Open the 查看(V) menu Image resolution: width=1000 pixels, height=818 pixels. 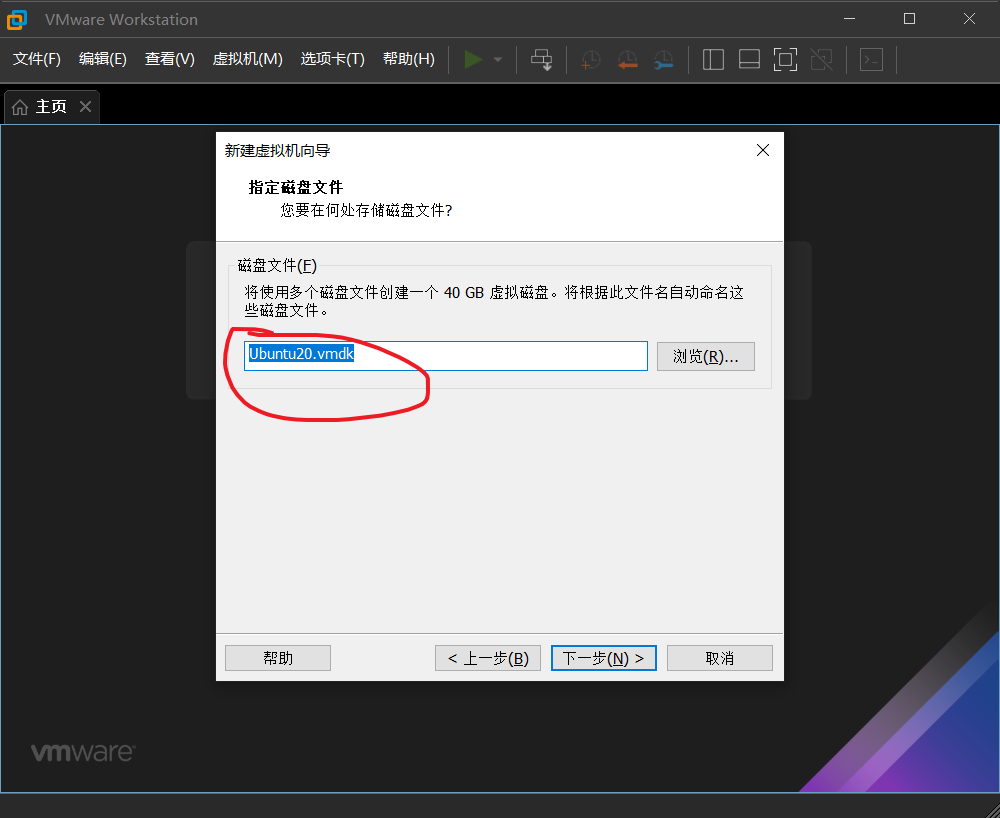(x=170, y=59)
